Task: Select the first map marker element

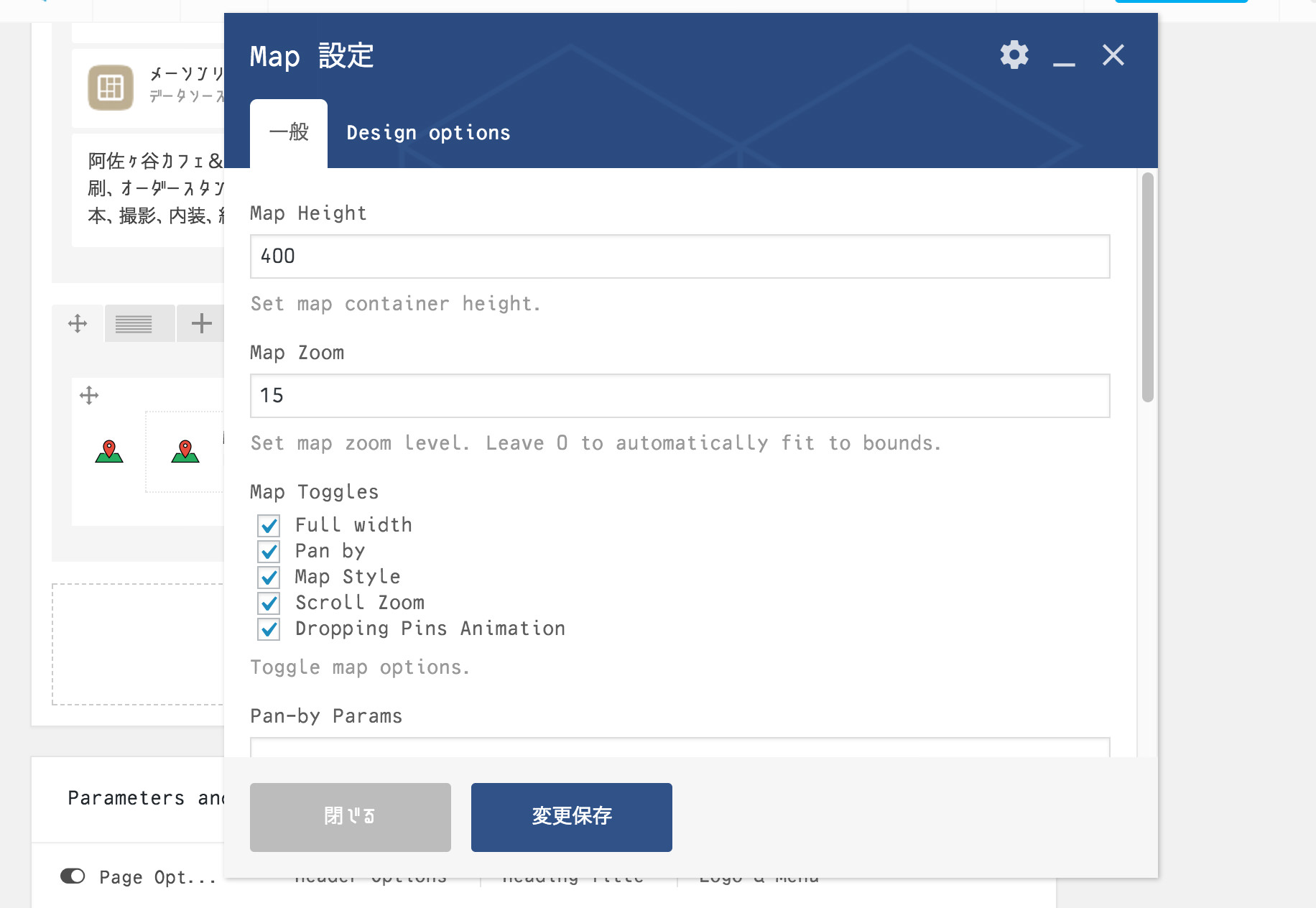Action: click(x=109, y=451)
